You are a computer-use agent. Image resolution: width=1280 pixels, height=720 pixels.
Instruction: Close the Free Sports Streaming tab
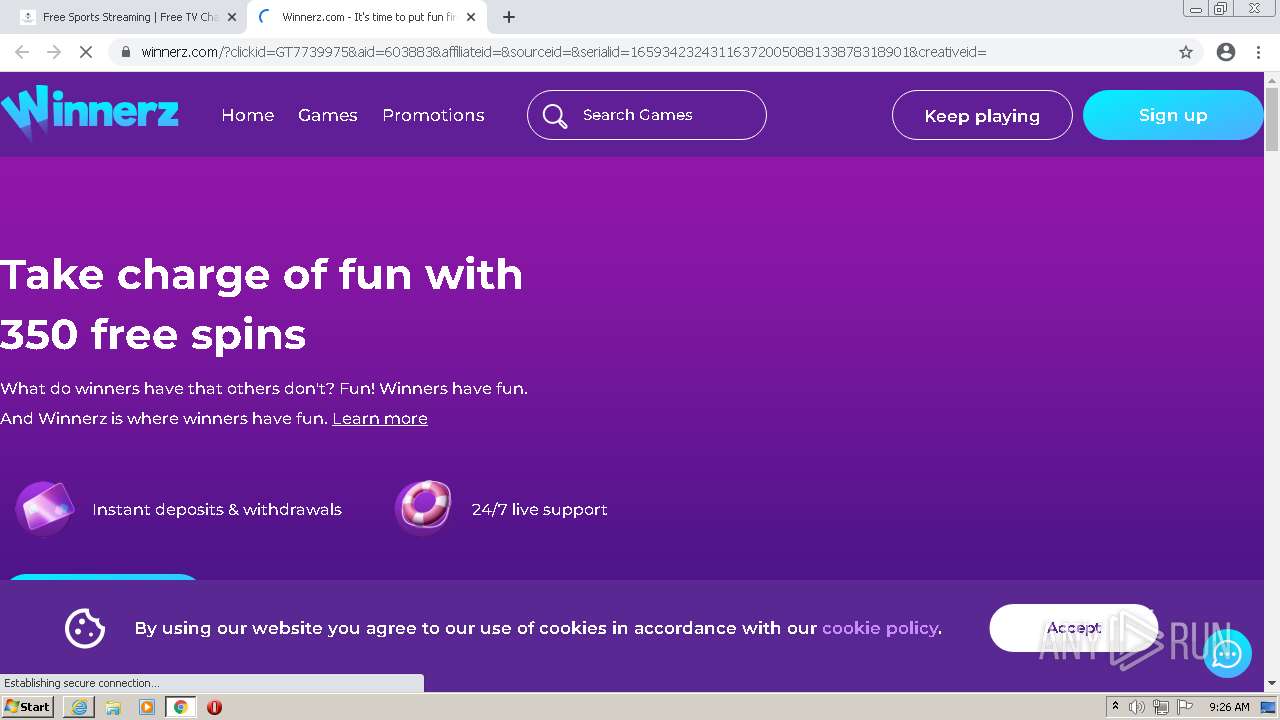(x=232, y=17)
